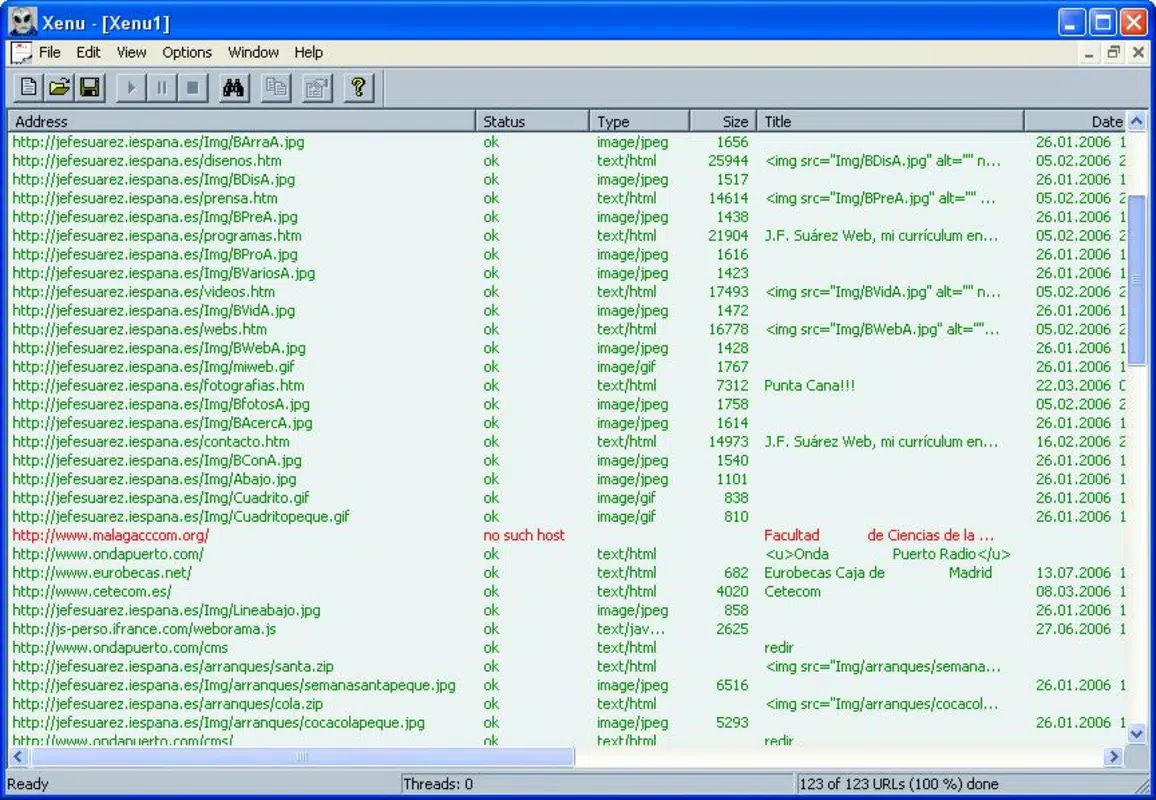Screen dimensions: 1156x800
Task: Sort by the Size column header
Action: (723, 122)
